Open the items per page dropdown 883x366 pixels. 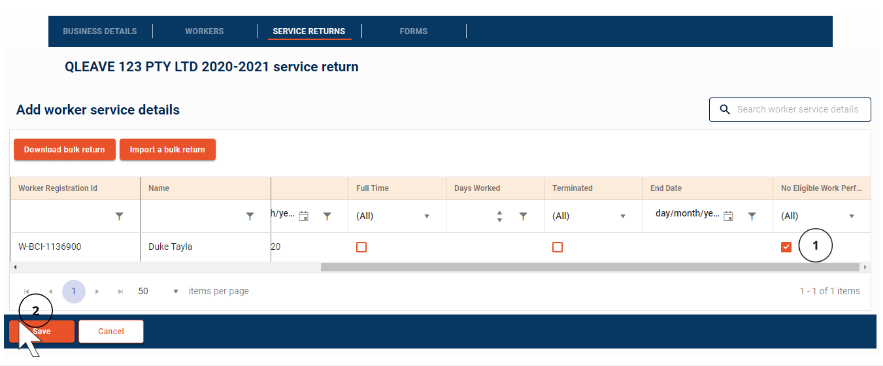pos(176,292)
